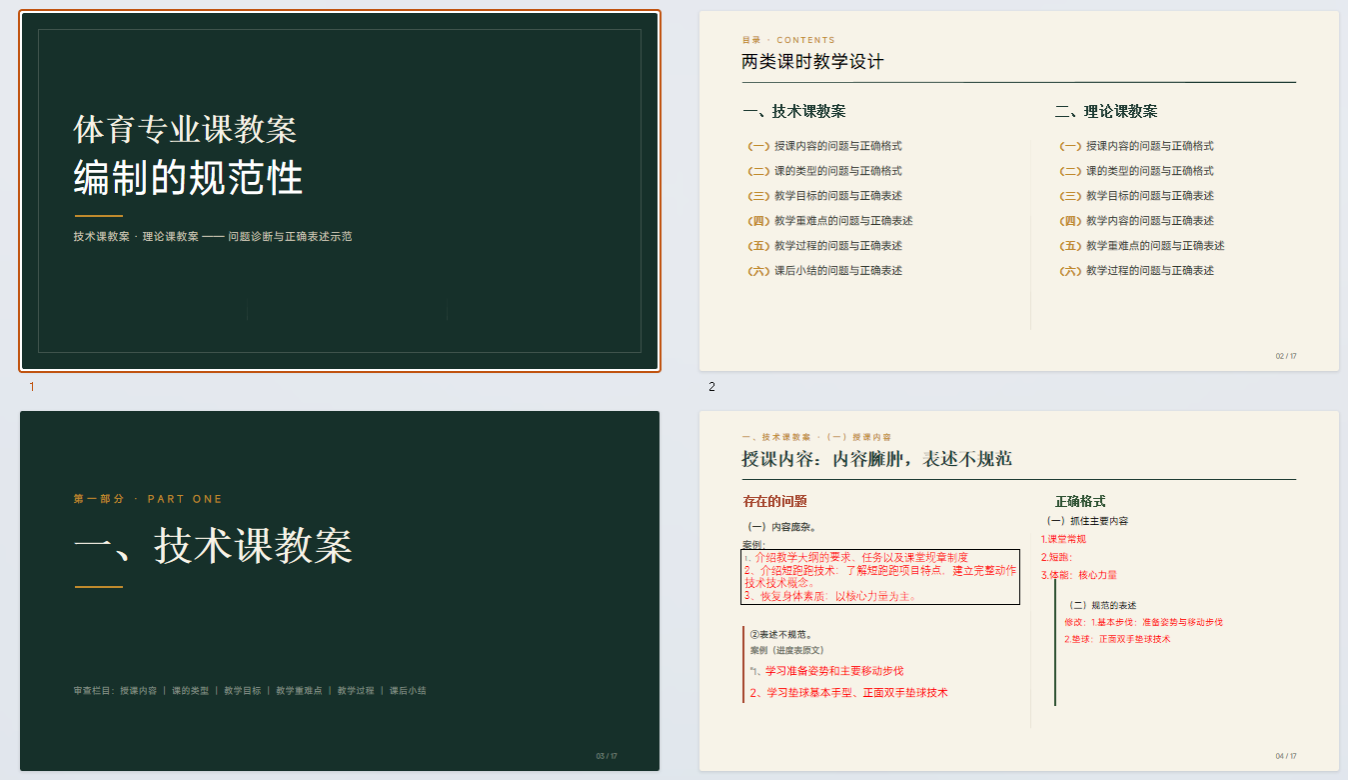Click the 审查栏目 line on slide 3
1348x780 pixels.
click(x=250, y=690)
